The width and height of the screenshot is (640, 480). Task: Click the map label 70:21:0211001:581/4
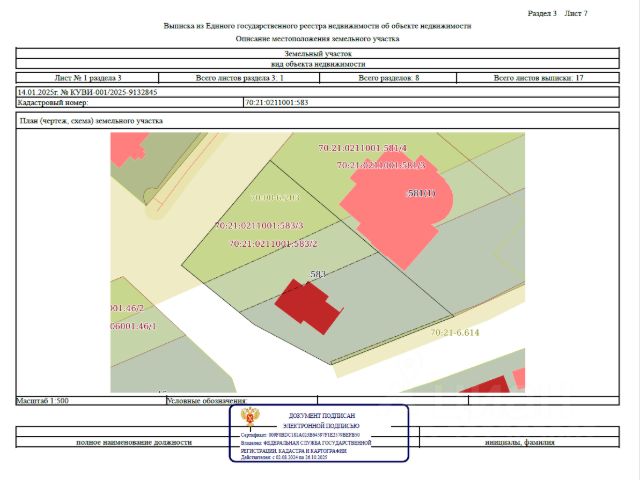click(x=362, y=148)
